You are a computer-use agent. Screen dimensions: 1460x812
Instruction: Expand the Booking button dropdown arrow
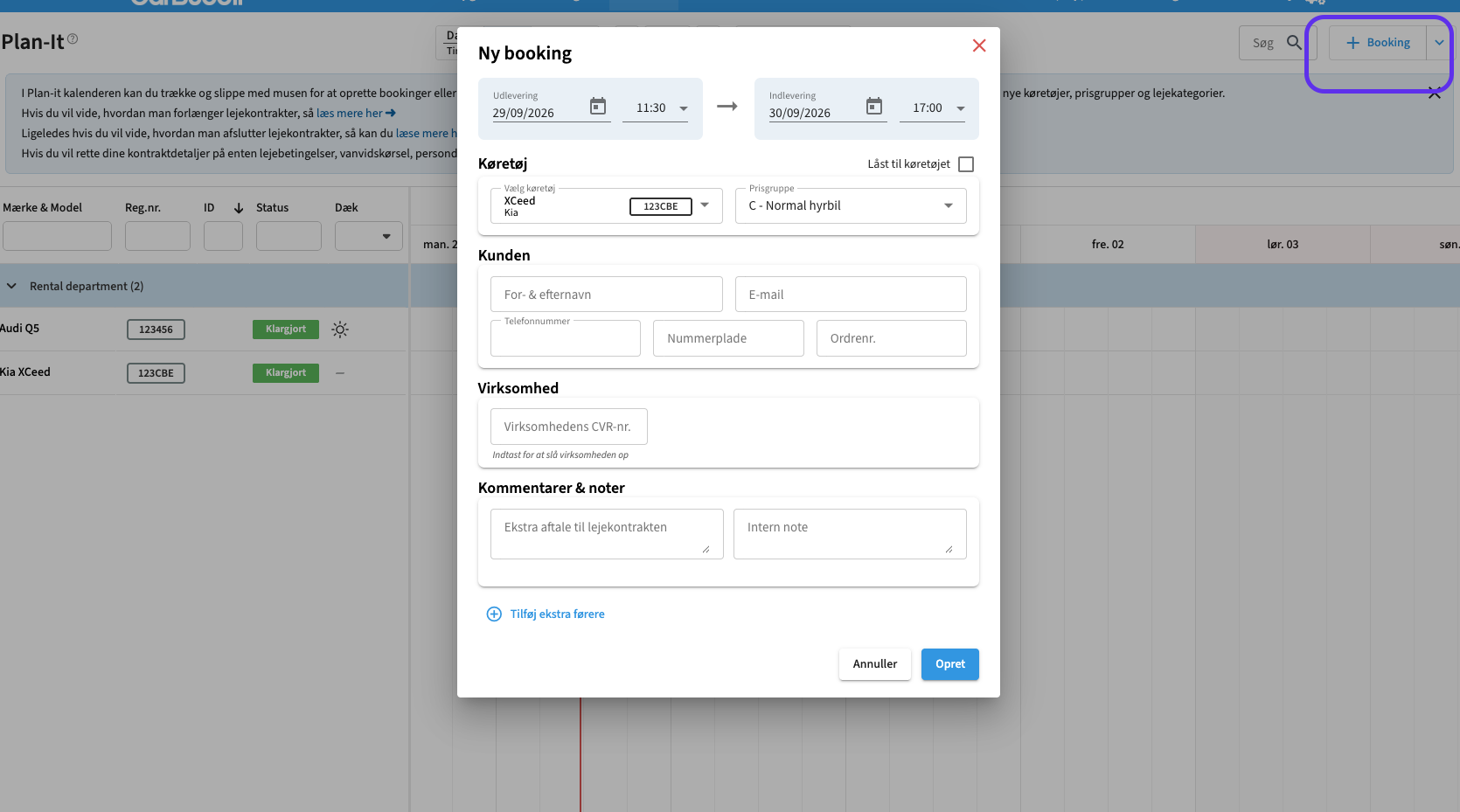[1439, 43]
